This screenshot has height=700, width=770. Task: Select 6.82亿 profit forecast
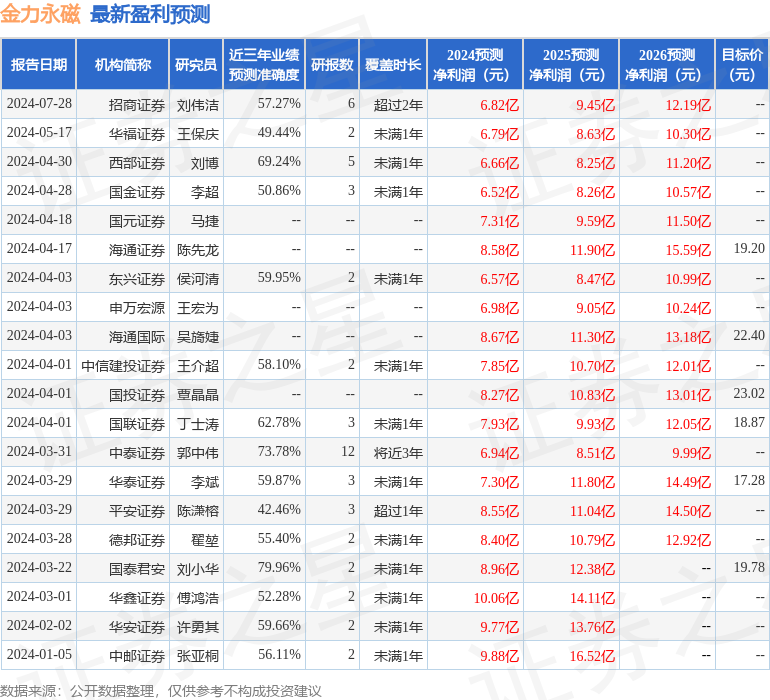coord(499,105)
